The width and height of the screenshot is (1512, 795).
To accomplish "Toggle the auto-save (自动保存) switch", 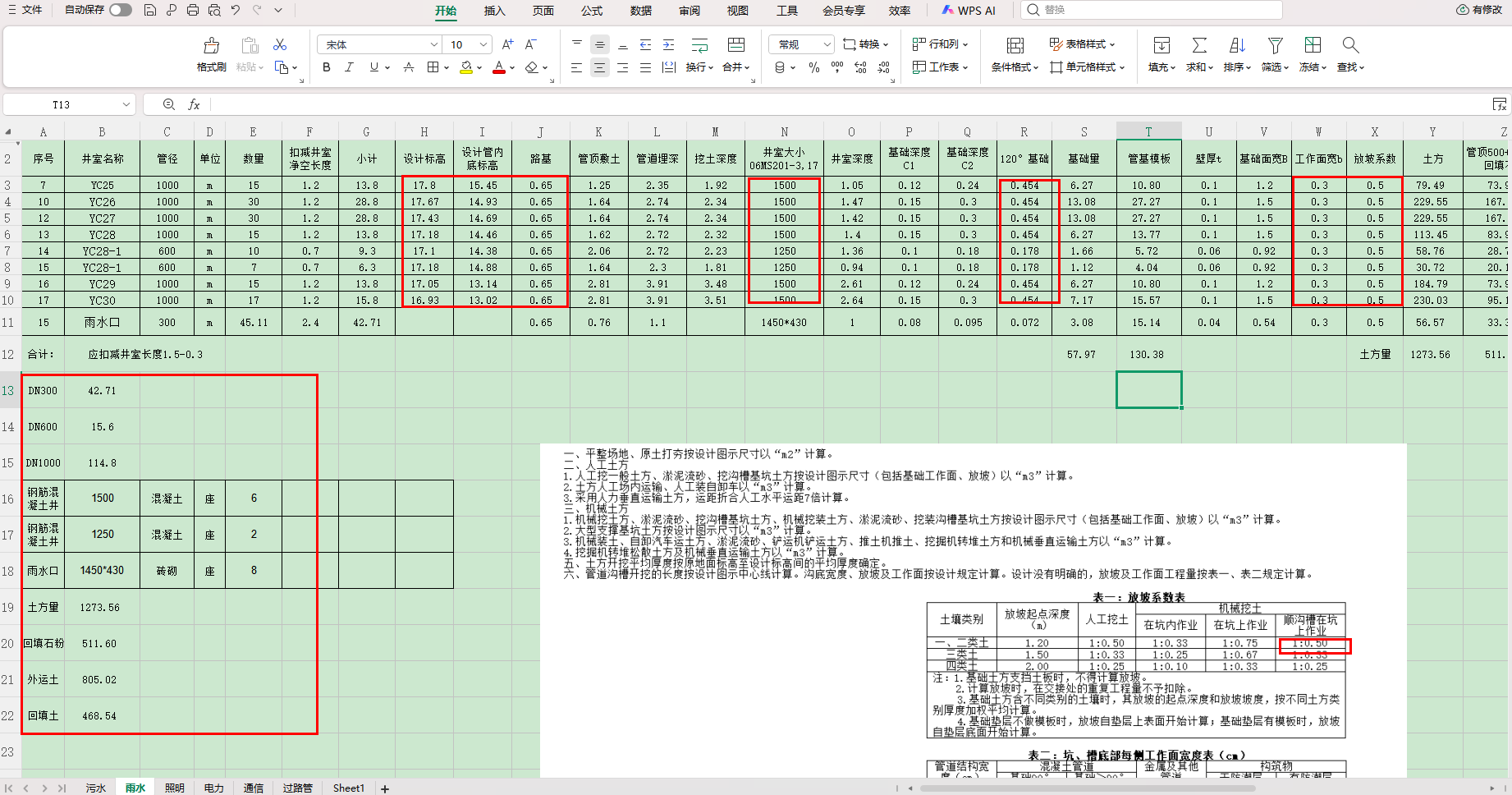I will click(121, 10).
